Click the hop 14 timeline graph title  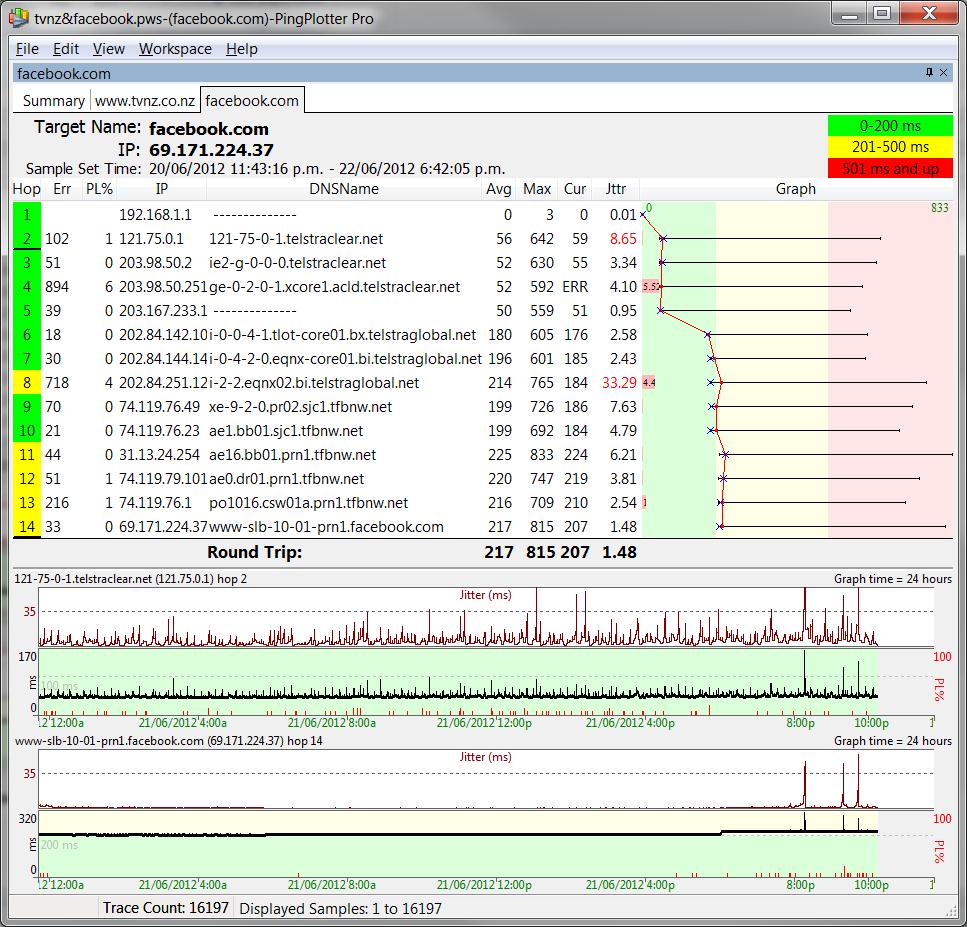click(168, 741)
